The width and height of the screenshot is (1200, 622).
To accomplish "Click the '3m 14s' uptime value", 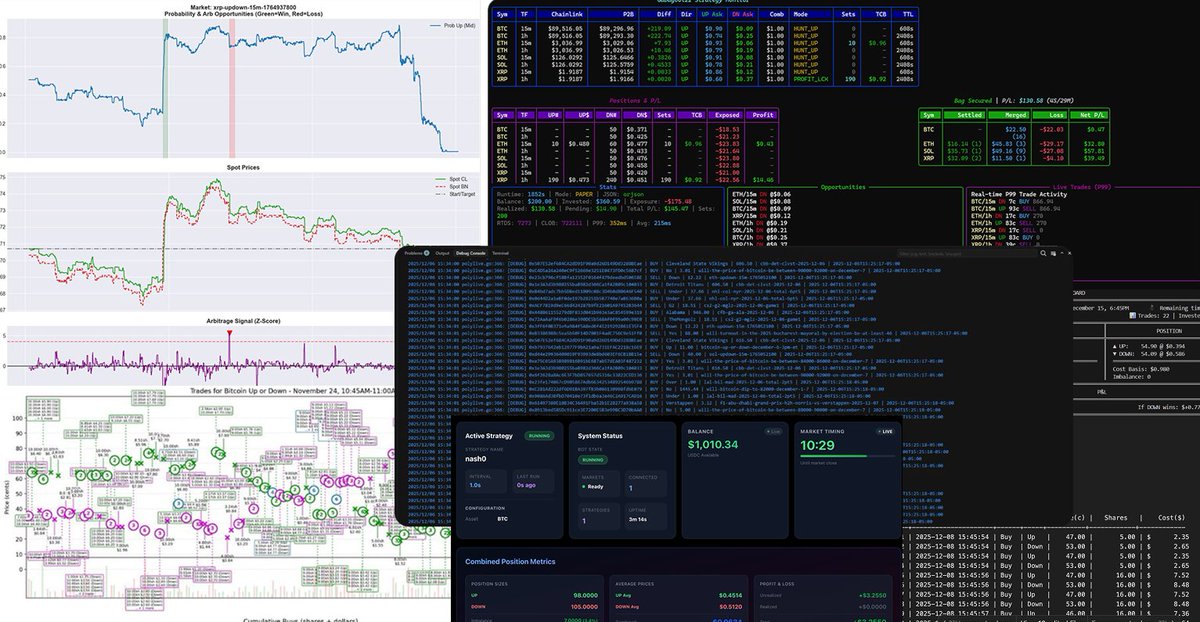I will [x=638, y=519].
